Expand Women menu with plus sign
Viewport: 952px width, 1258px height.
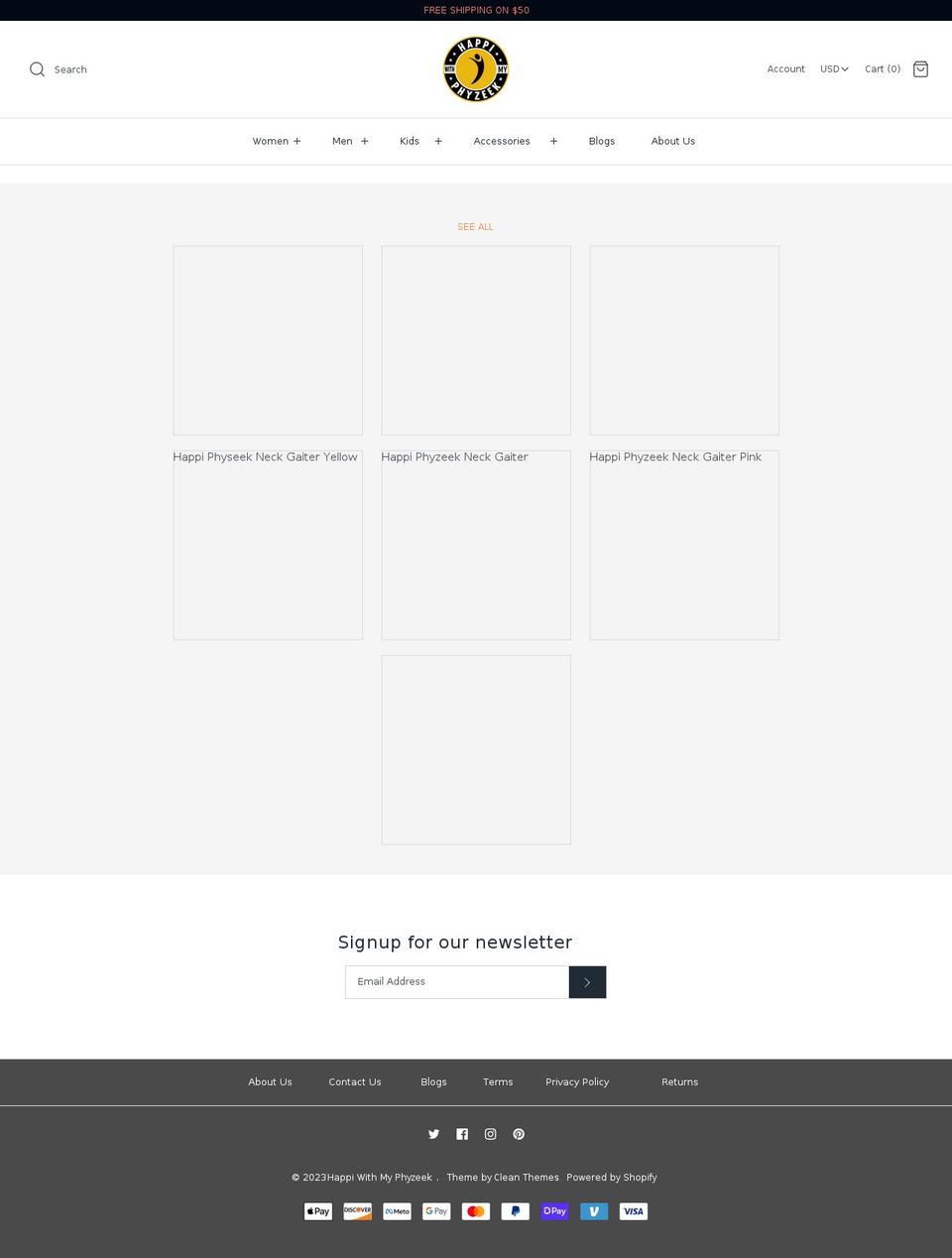297,141
